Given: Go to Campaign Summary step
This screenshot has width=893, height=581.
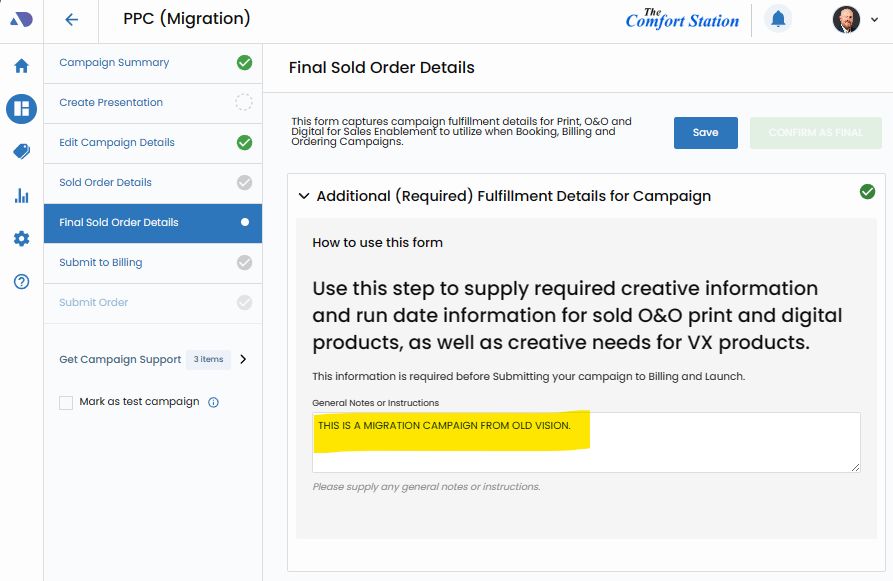Looking at the screenshot, I should tap(114, 63).
